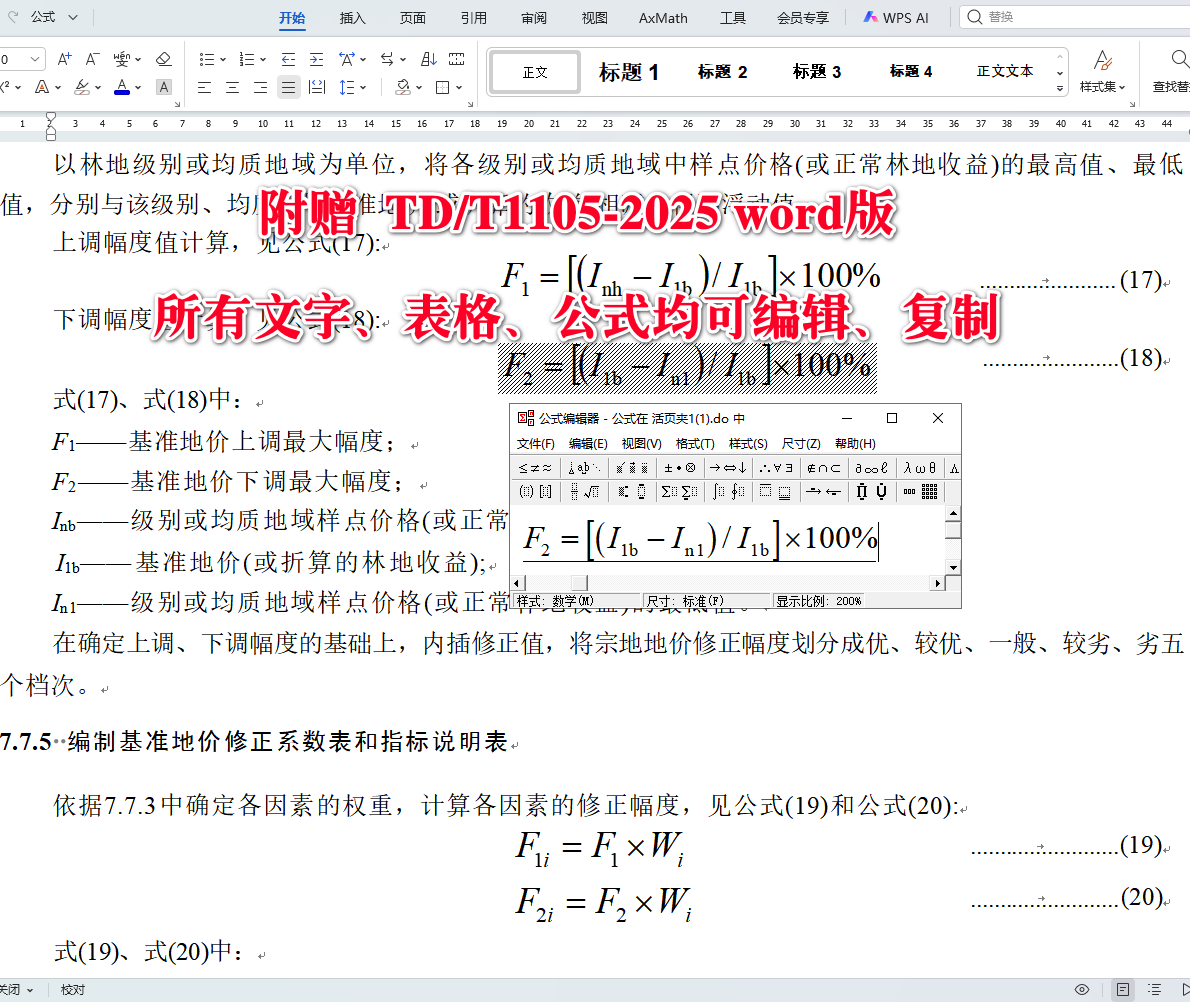Open the font color dropdown arrow
Screen dimensions: 1190x1002
(x=137, y=87)
